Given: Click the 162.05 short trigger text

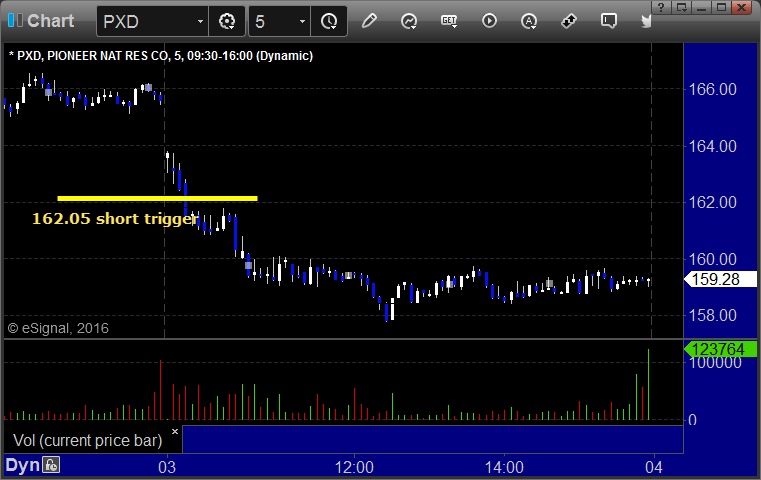Looking at the screenshot, I should pos(115,218).
